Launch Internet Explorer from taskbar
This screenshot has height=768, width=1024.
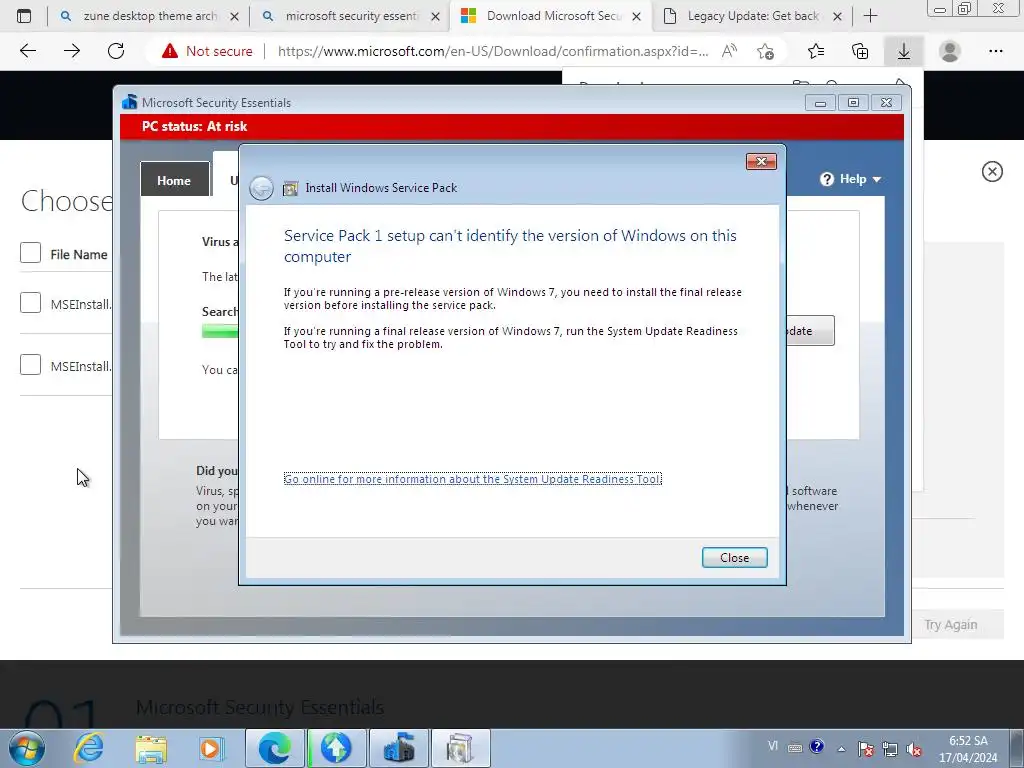tap(89, 748)
